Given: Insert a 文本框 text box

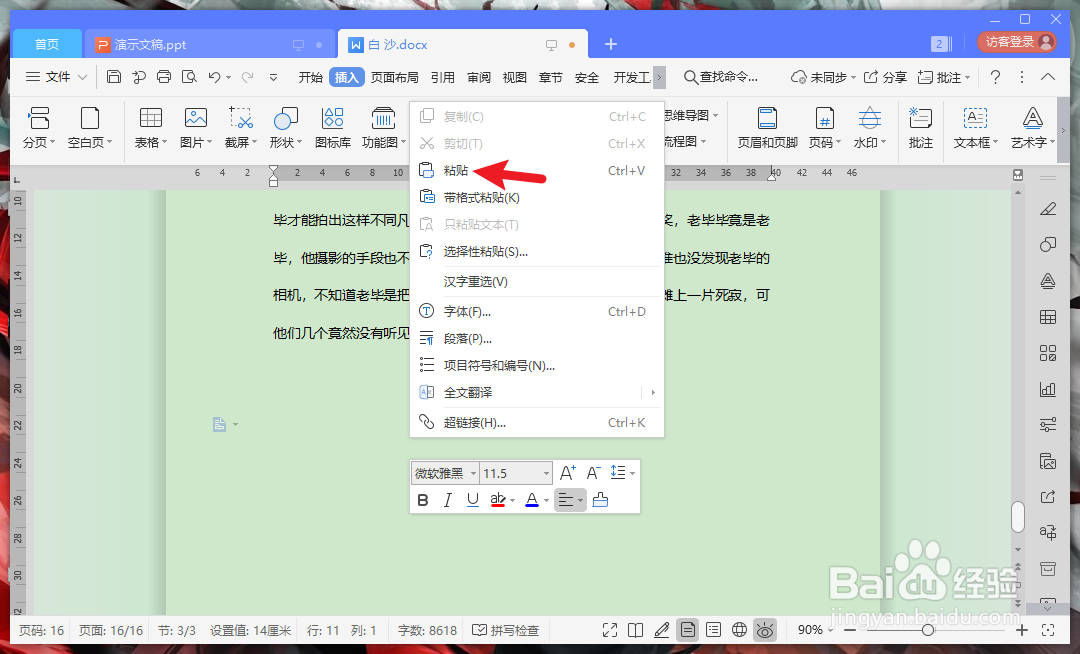Looking at the screenshot, I should 975,128.
